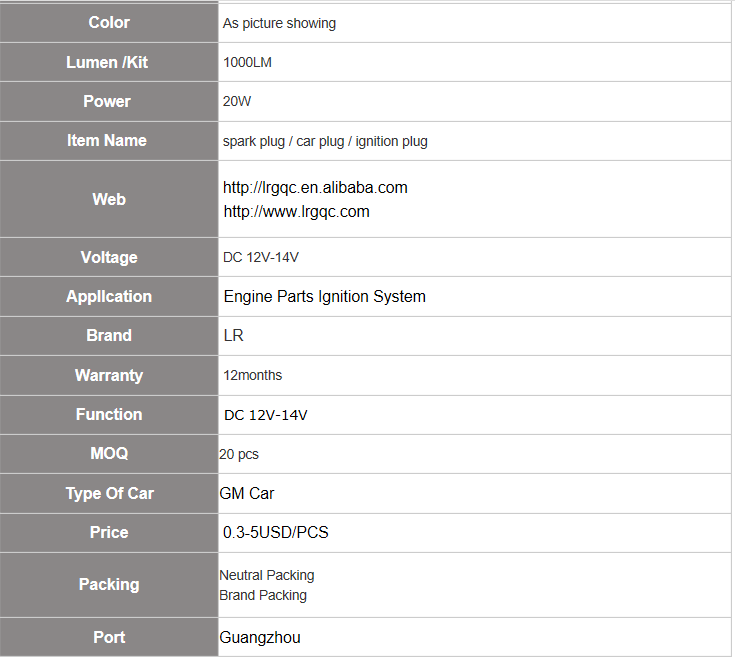Click 'Engine Parts Ignition System' text
735x657 pixels.
tap(324, 297)
